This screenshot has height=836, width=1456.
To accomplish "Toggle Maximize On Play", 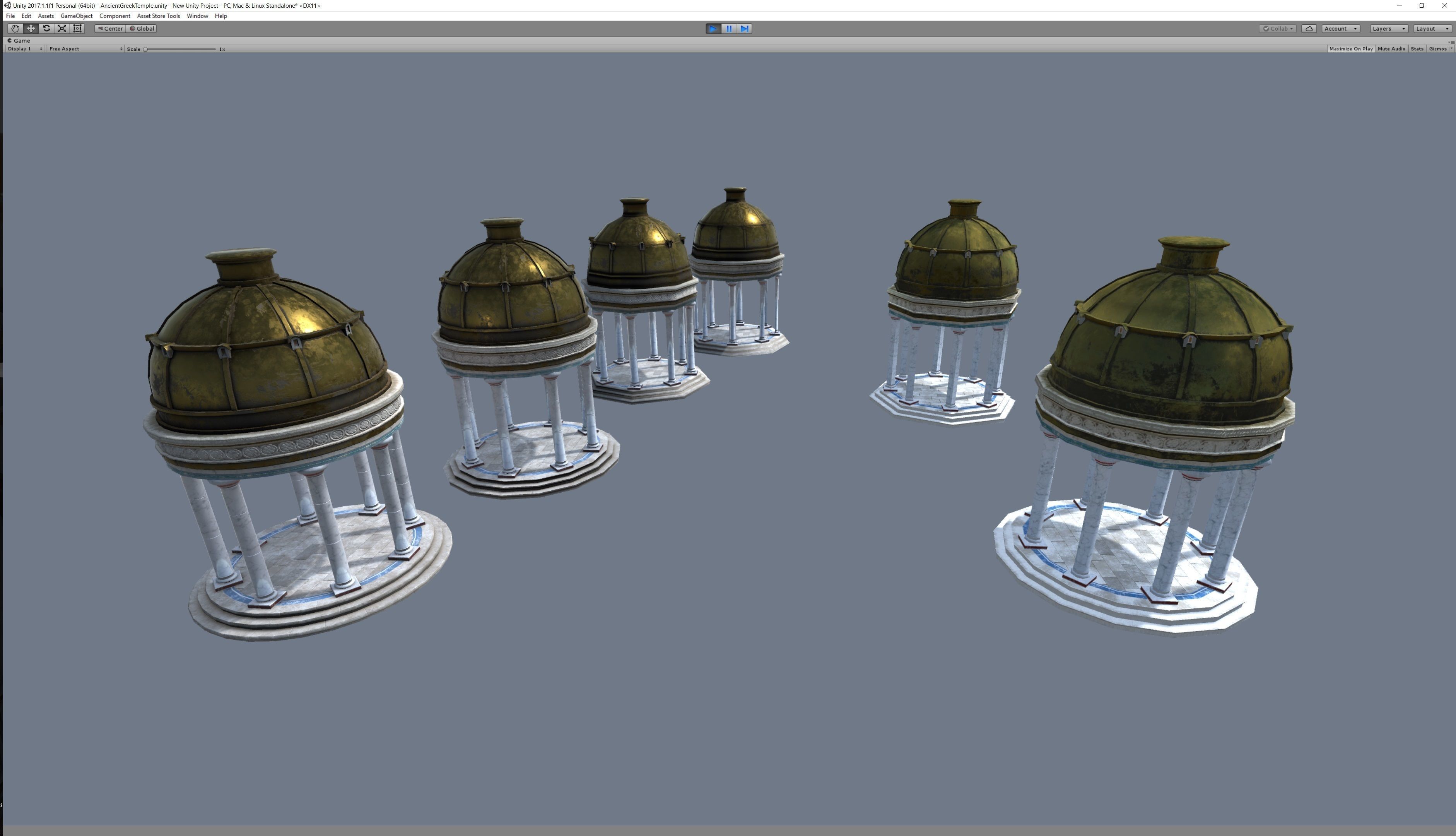I will (1350, 49).
